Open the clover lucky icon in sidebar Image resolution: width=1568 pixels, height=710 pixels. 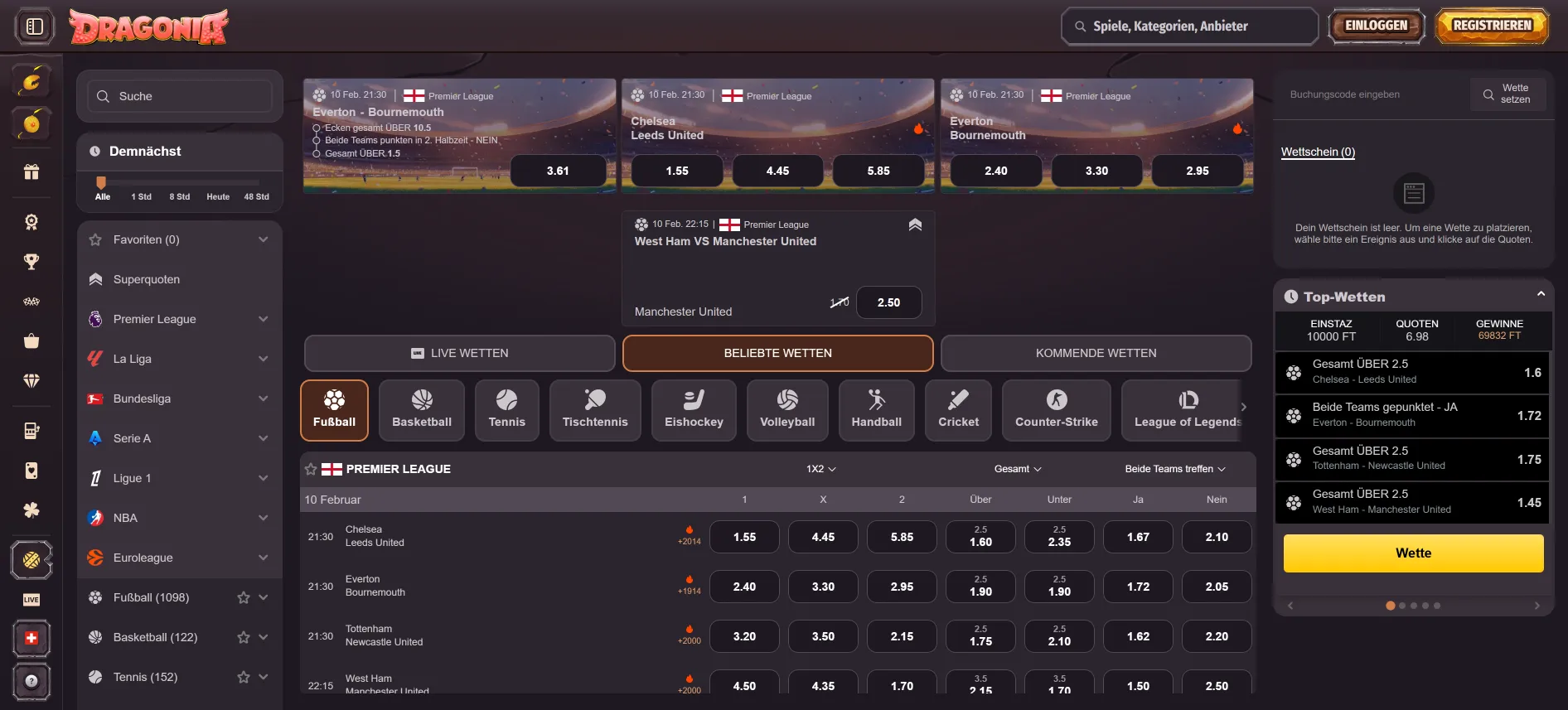(31, 510)
